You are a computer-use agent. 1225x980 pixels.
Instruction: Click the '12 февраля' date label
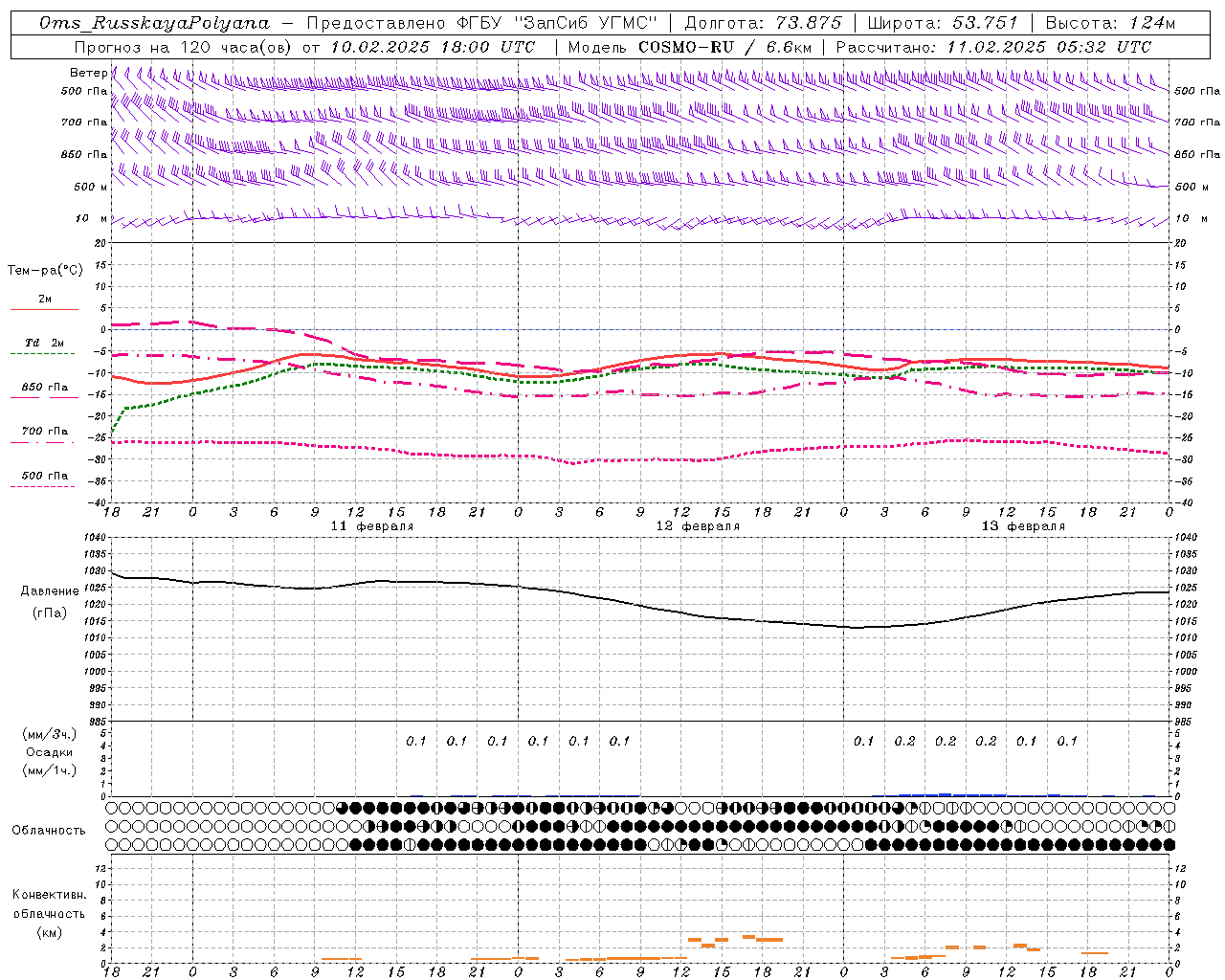point(698,526)
